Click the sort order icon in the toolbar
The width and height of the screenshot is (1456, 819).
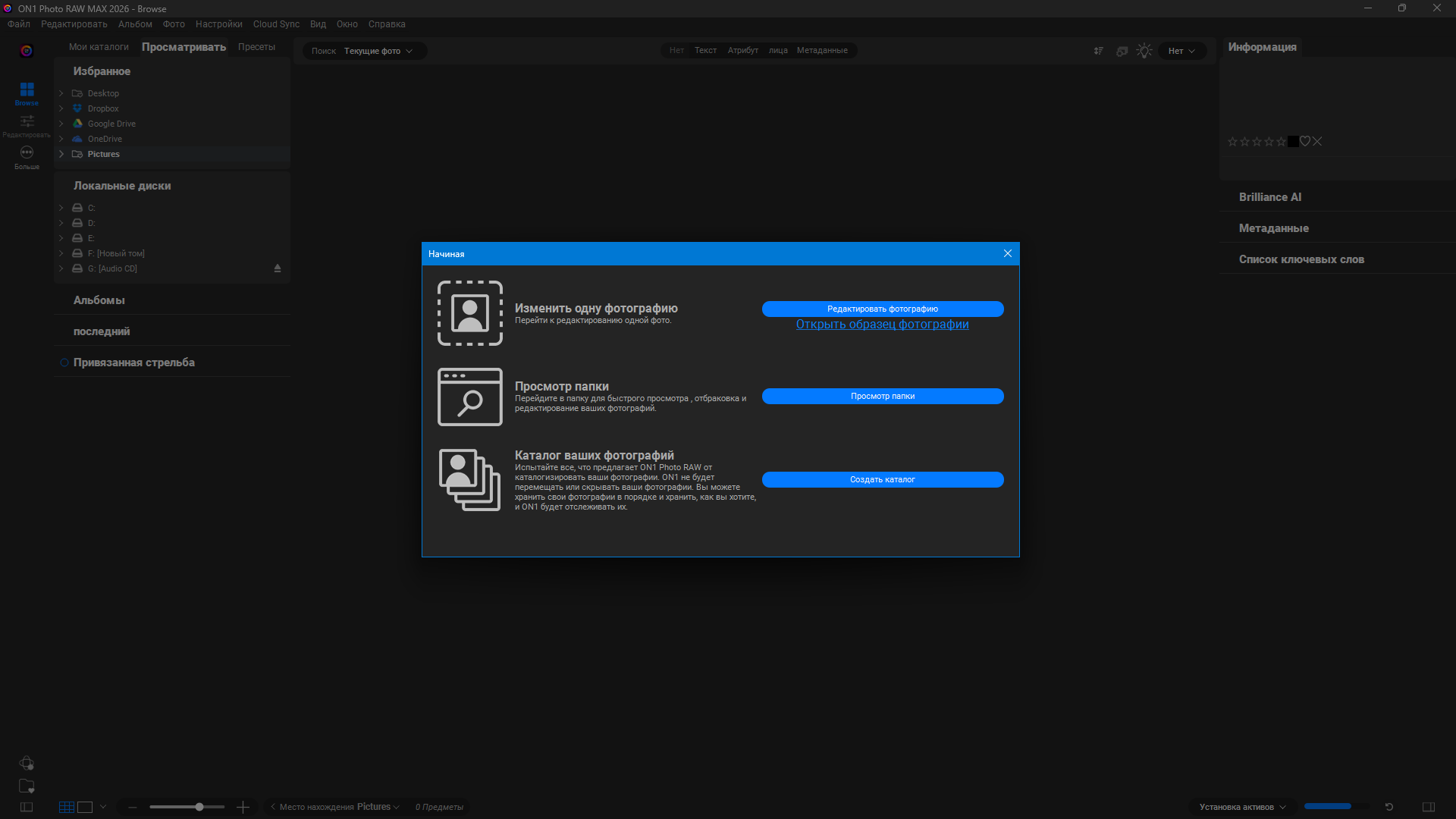point(1098,51)
